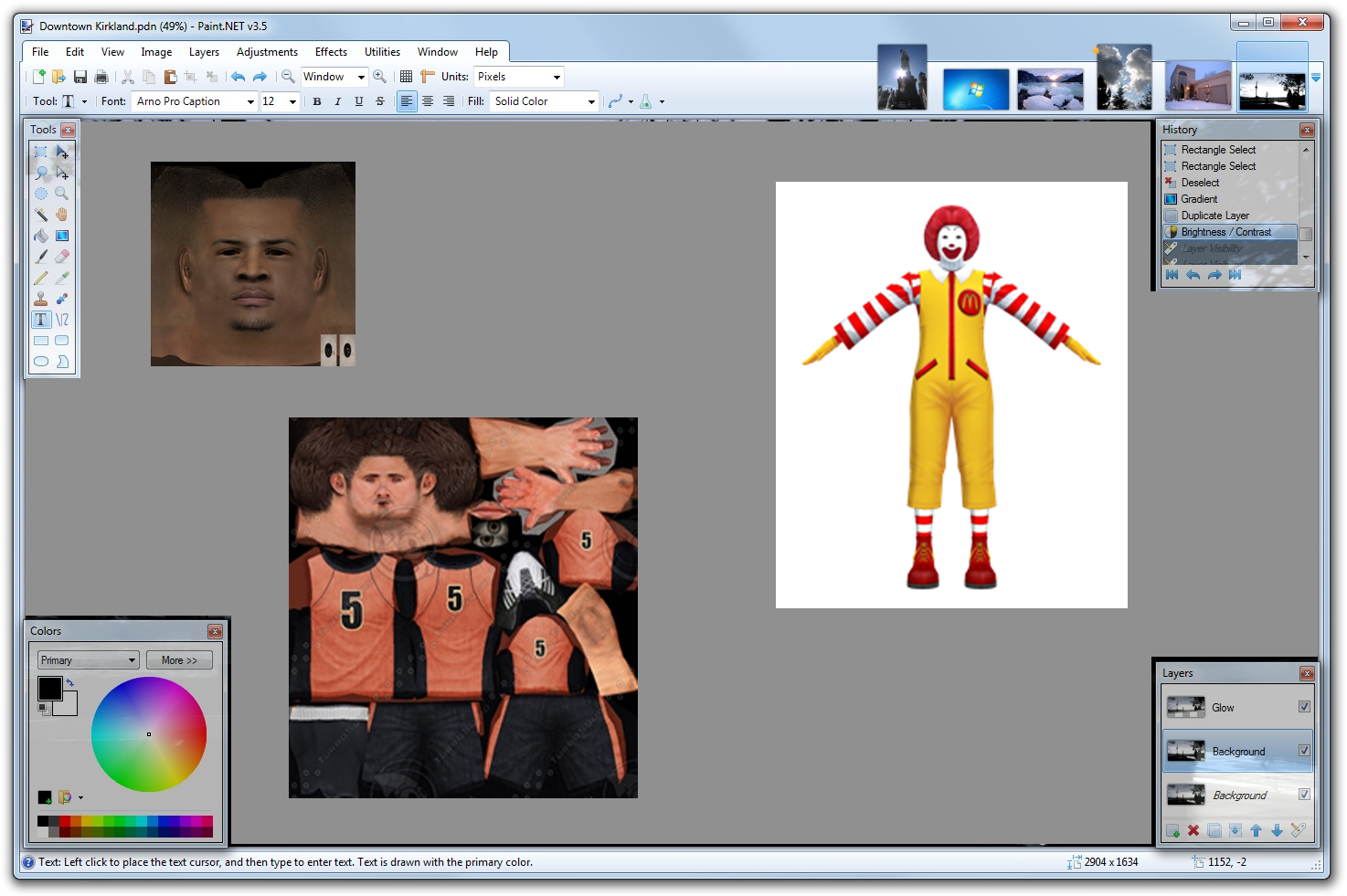The height and width of the screenshot is (896, 1347).
Task: Click the black primary color swatch
Action: coord(49,688)
